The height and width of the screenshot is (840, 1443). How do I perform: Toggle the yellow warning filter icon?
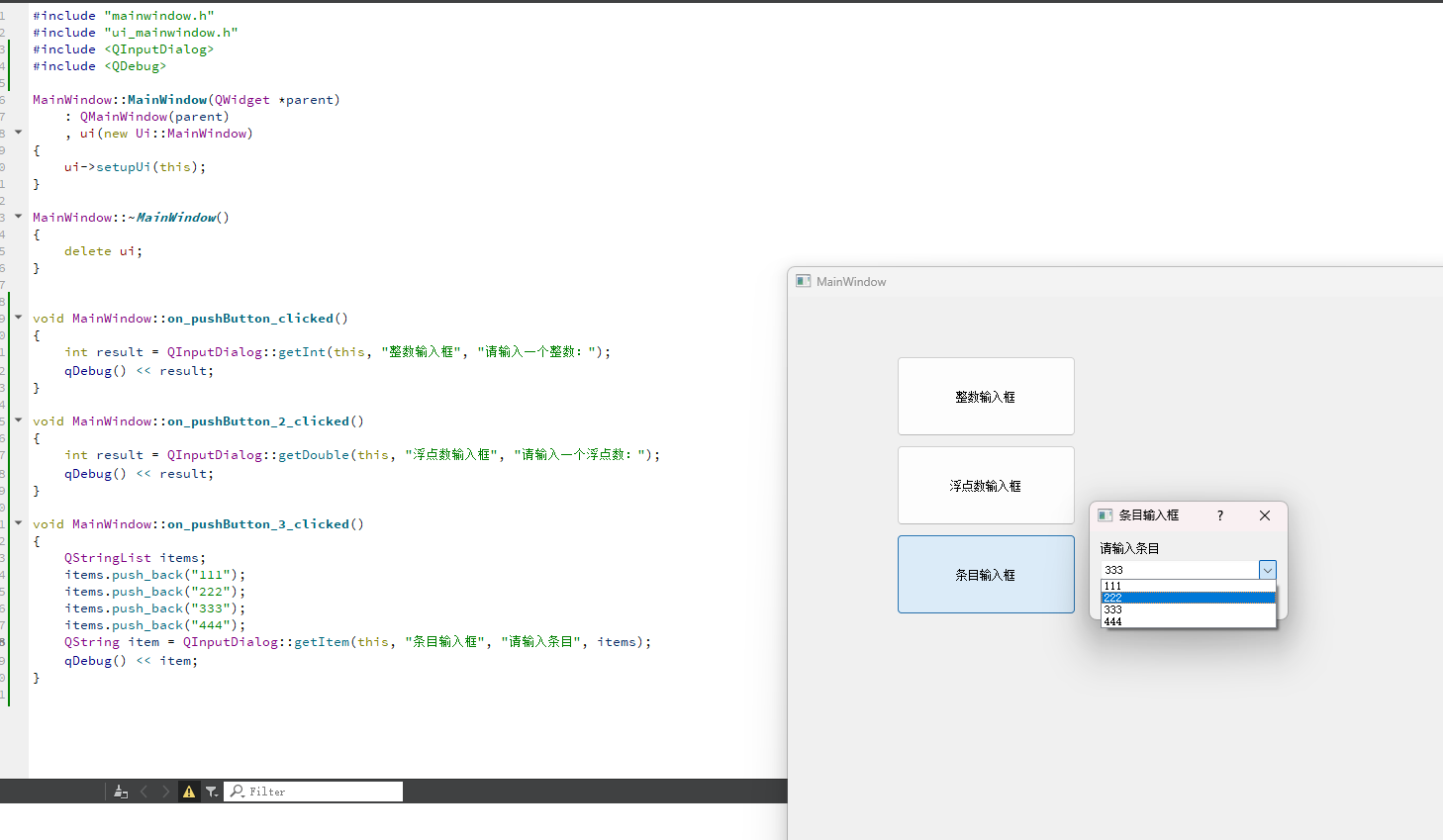188,791
